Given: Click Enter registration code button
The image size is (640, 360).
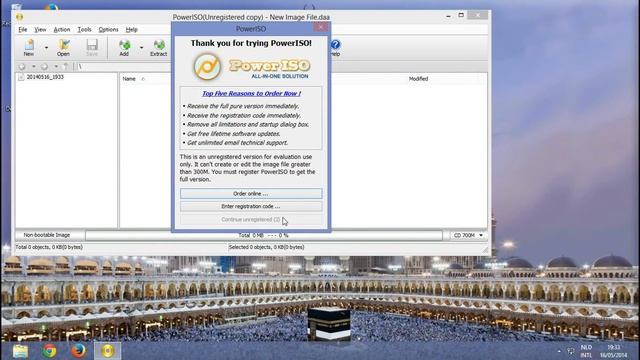Looking at the screenshot, I should click(251, 207).
